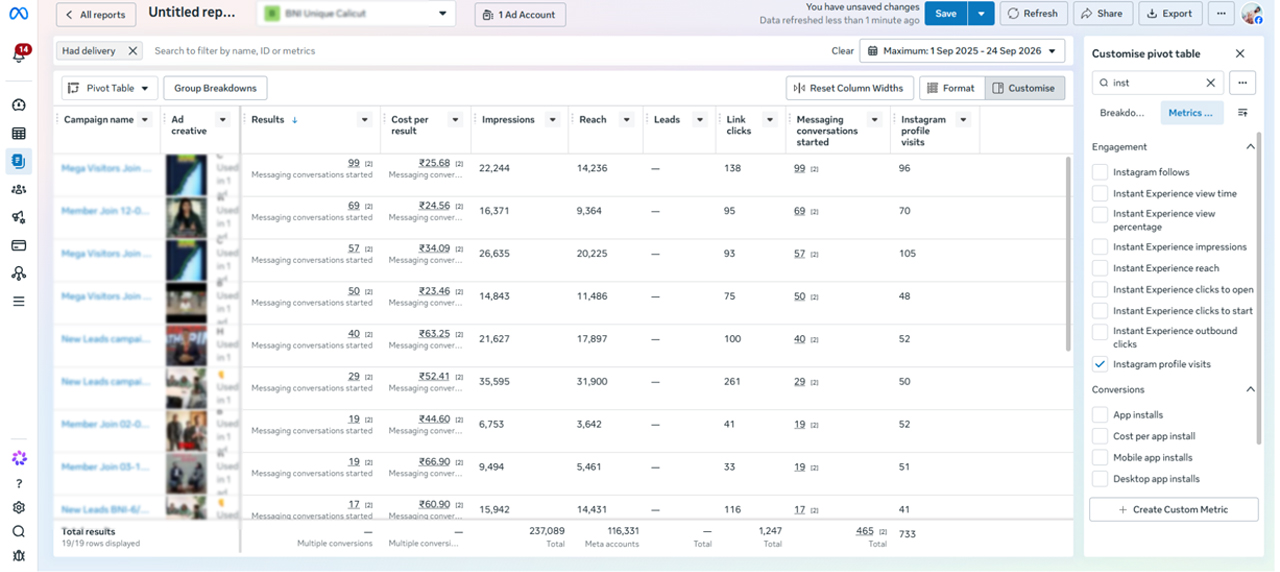Remove the Had delivery filter chip
Viewport: 1280px width, 572px height.
(x=132, y=51)
